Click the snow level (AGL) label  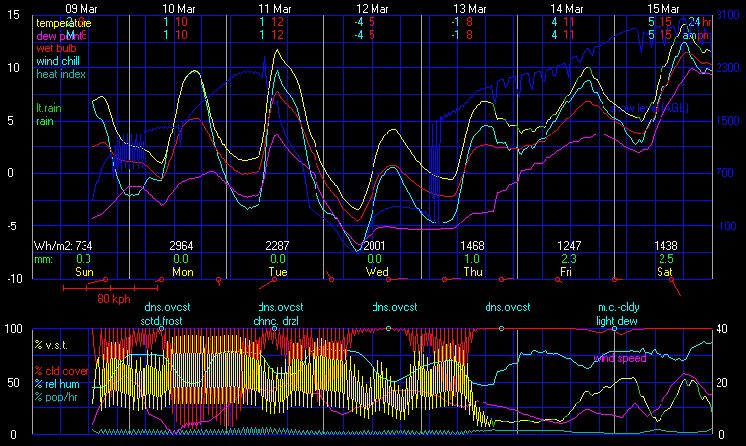click(649, 109)
